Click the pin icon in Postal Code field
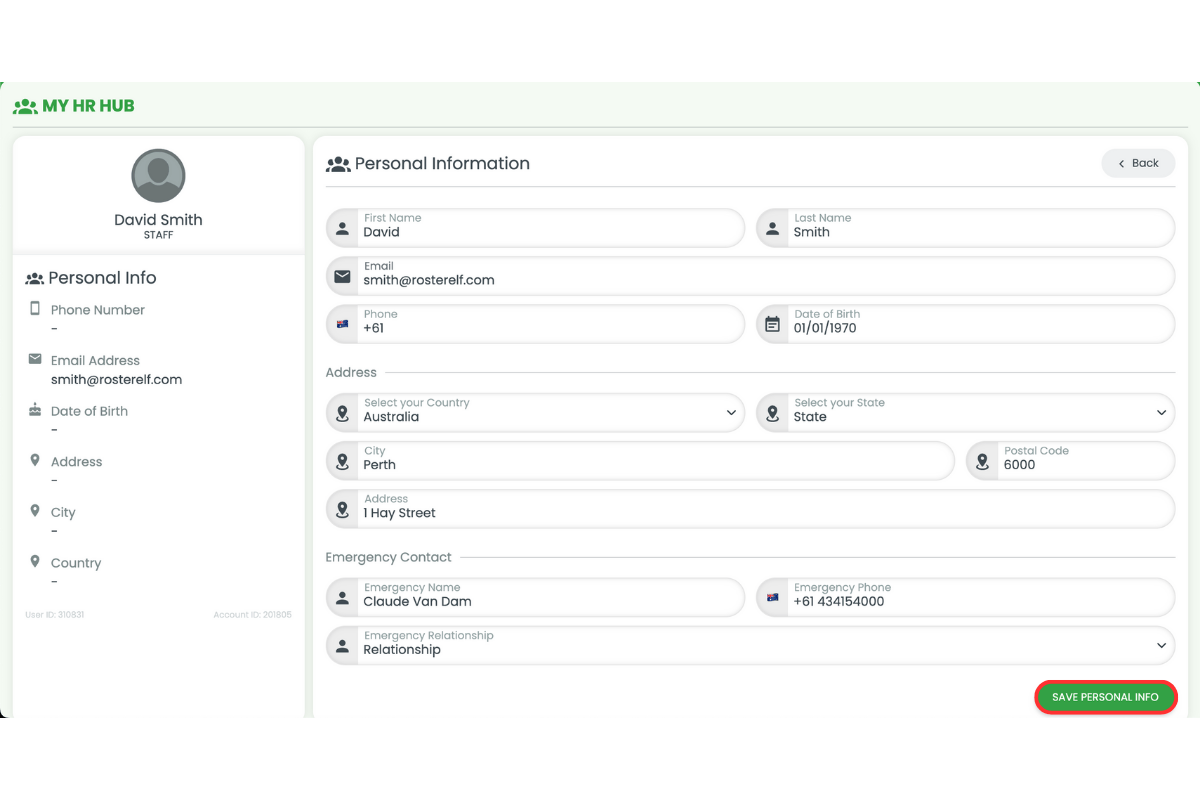 pyautogui.click(x=982, y=461)
